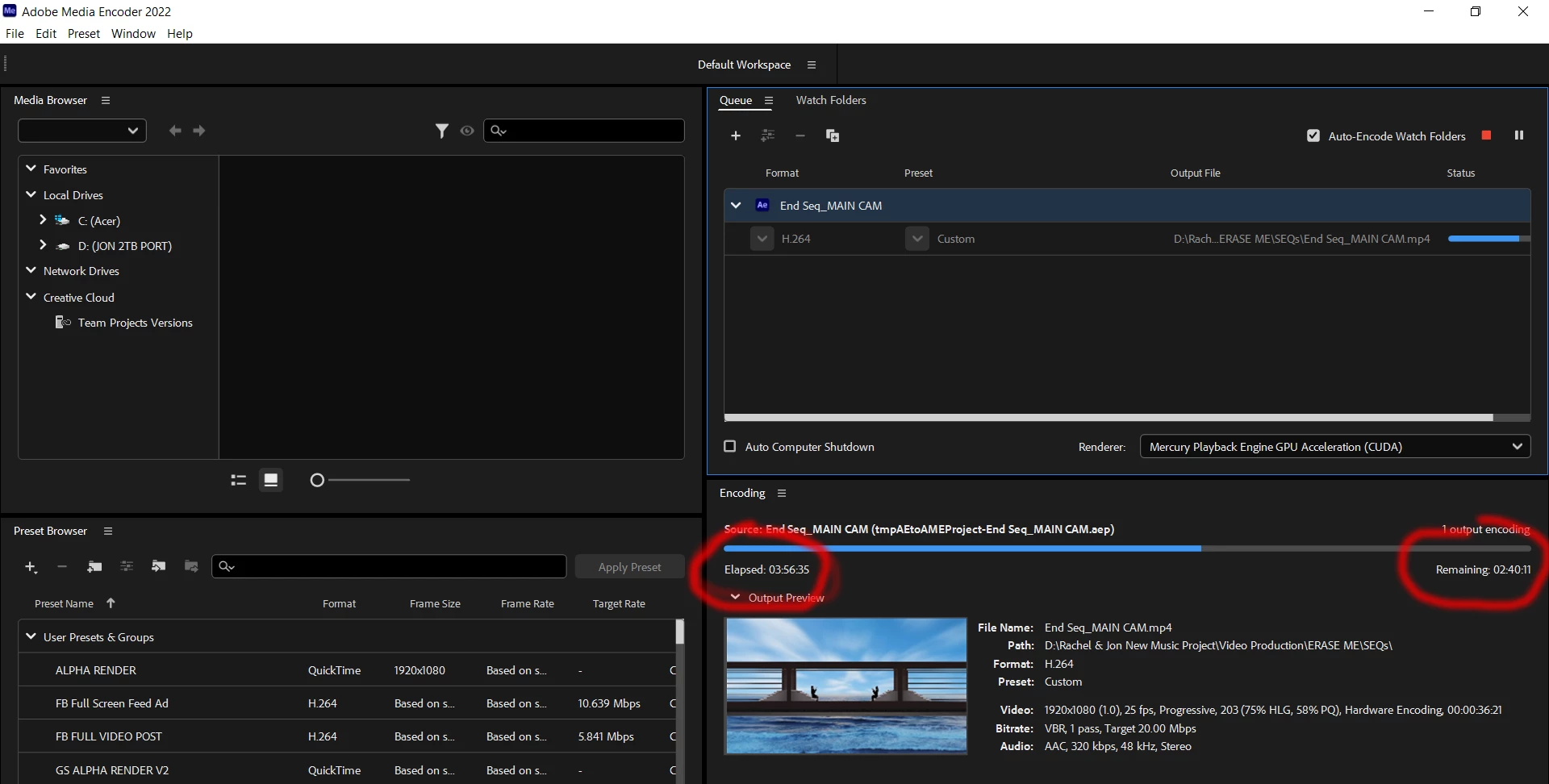Pause the queue encoding
The image size is (1549, 784).
pyautogui.click(x=1519, y=136)
